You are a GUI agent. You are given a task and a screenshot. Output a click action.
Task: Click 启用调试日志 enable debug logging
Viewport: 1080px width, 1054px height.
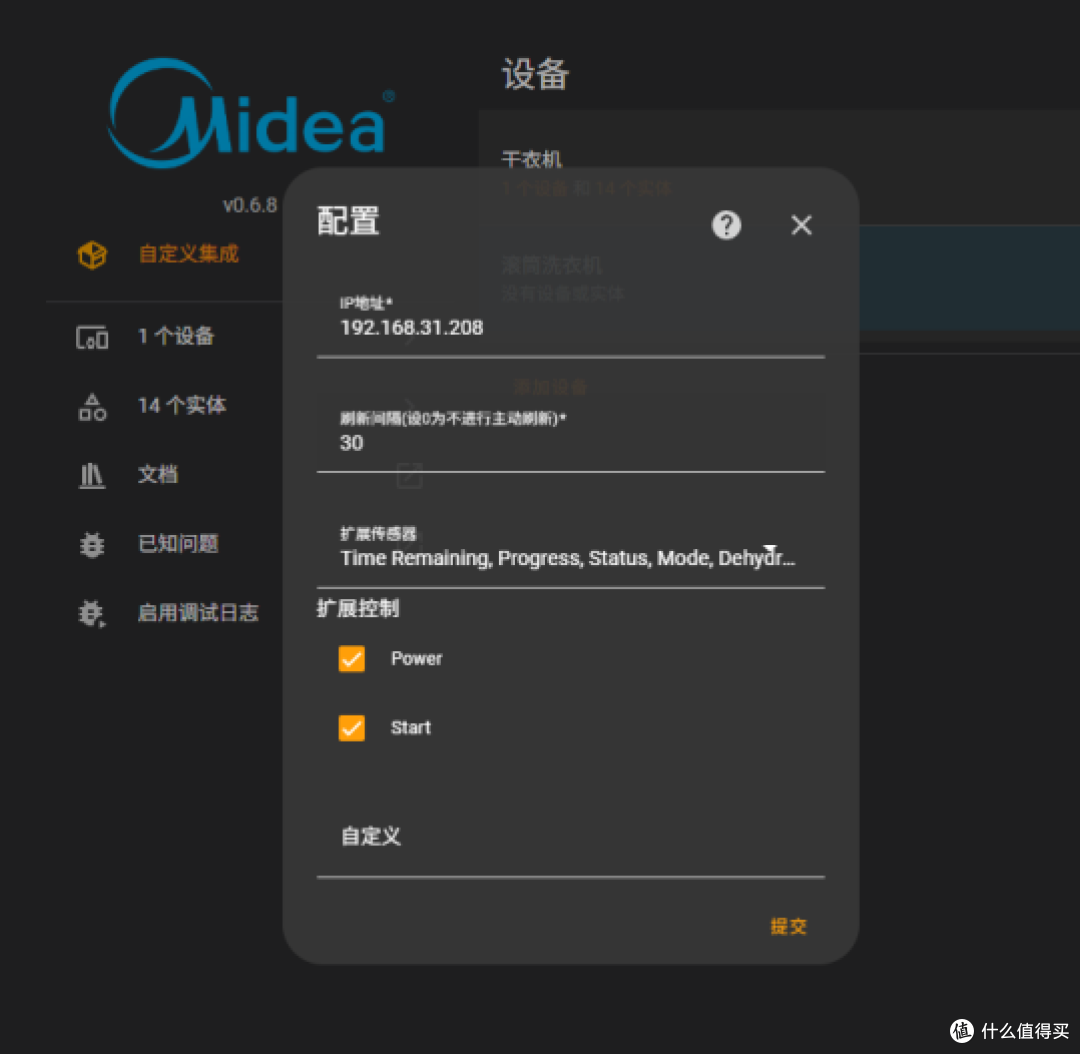click(198, 612)
